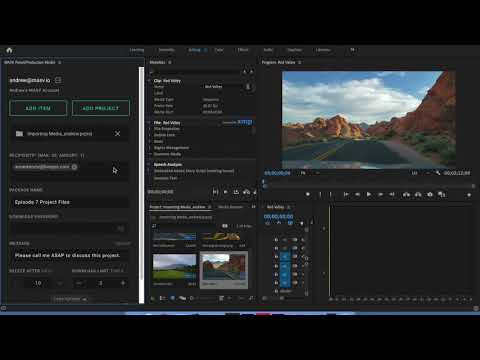
Task: Switch to Learning workspace
Action: [x=137, y=50]
